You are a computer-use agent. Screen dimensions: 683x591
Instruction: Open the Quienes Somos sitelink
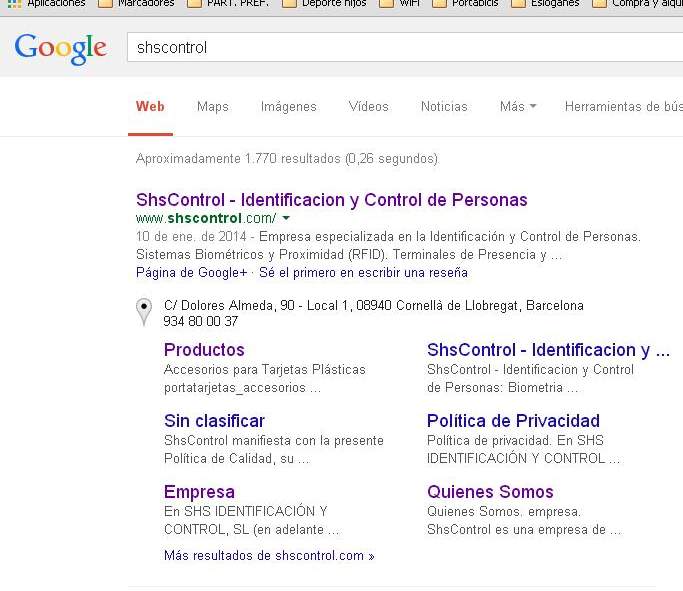[x=490, y=492]
